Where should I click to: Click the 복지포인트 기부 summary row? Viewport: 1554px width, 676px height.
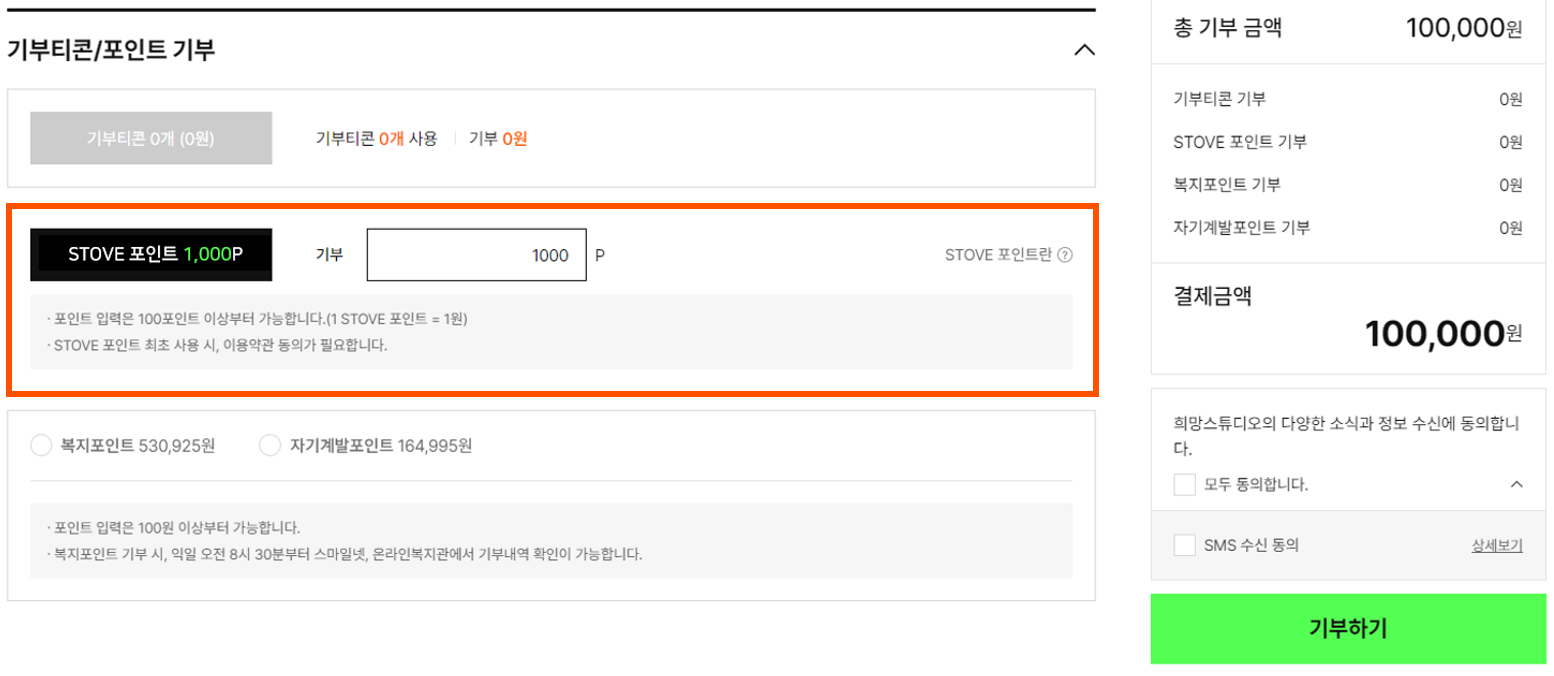[1348, 185]
